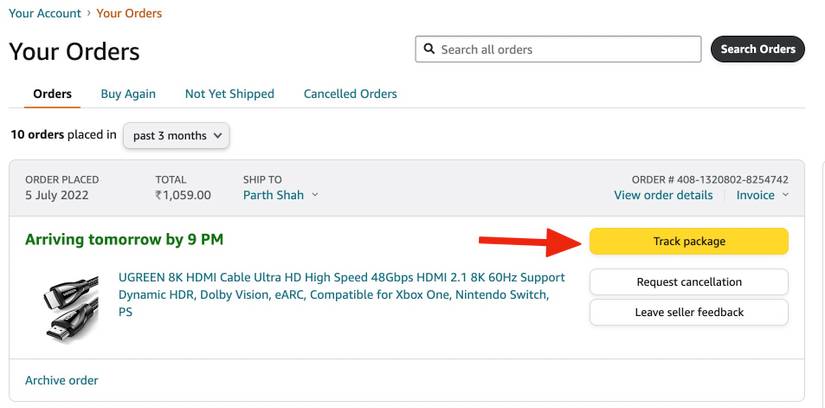Expand the Parth Shah ship-to chevron
Screen dimensions: 825x408
(x=315, y=195)
